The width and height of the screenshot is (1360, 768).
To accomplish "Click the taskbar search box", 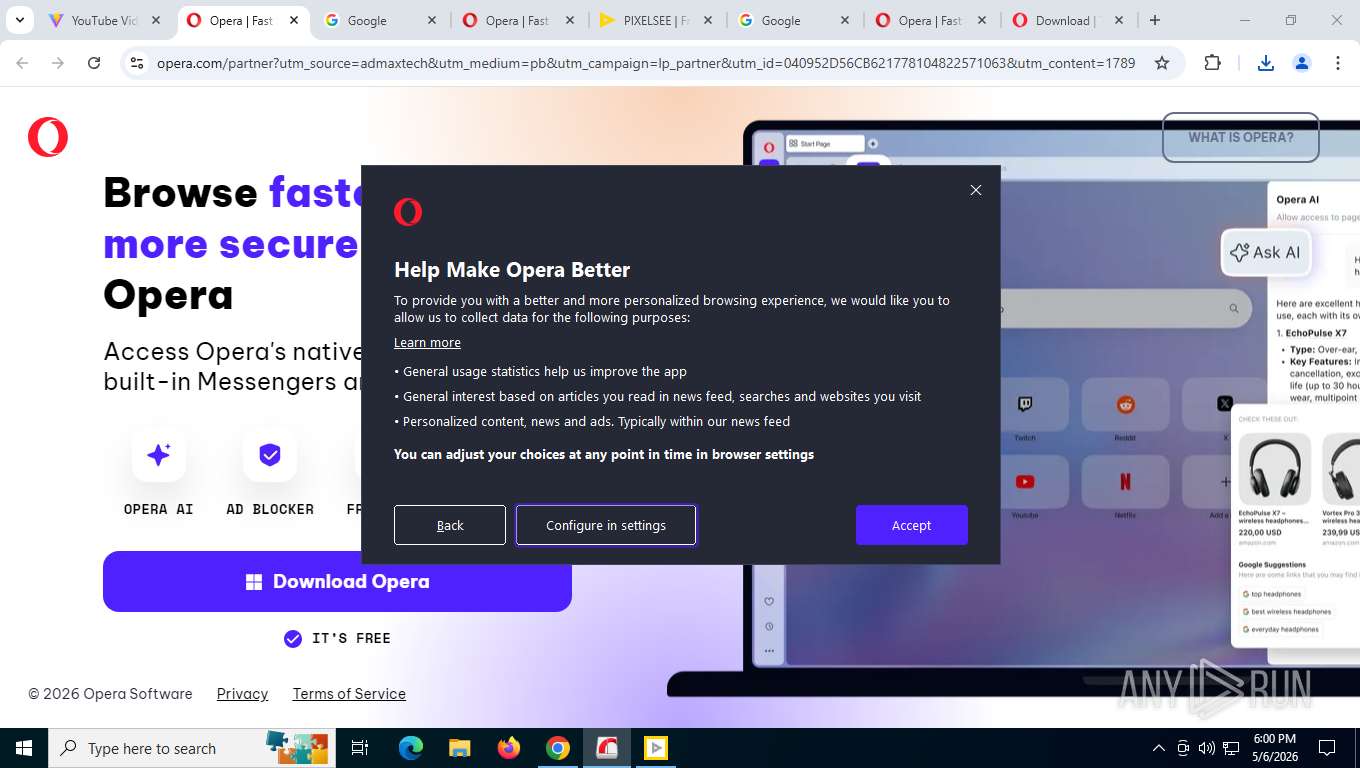I will point(190,748).
